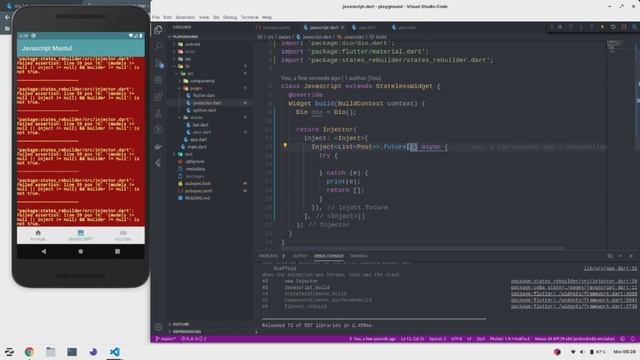Click the pause icon in debug toolbar
The height and width of the screenshot is (360, 640).
click(560, 27)
